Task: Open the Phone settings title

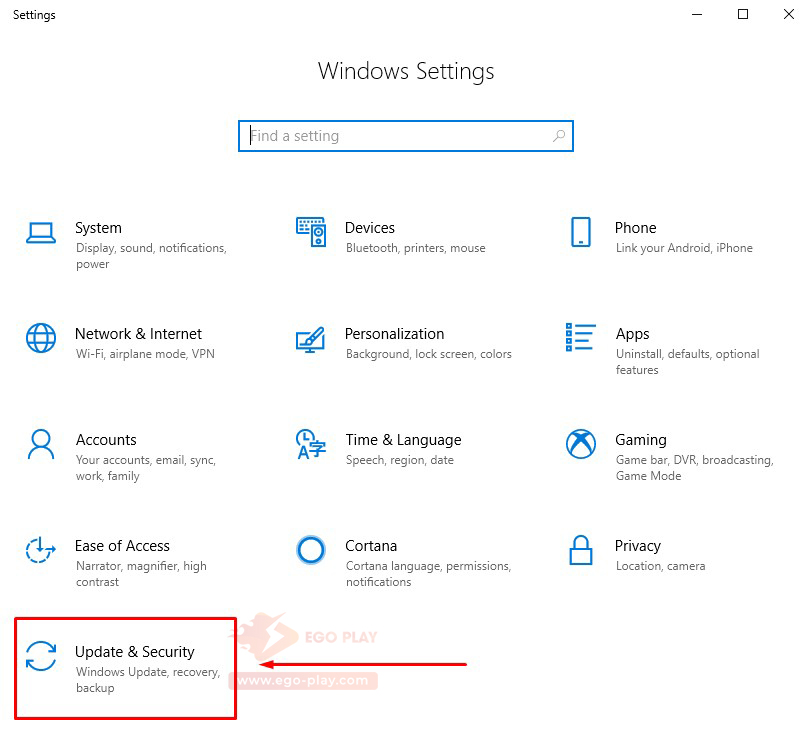Action: point(636,228)
